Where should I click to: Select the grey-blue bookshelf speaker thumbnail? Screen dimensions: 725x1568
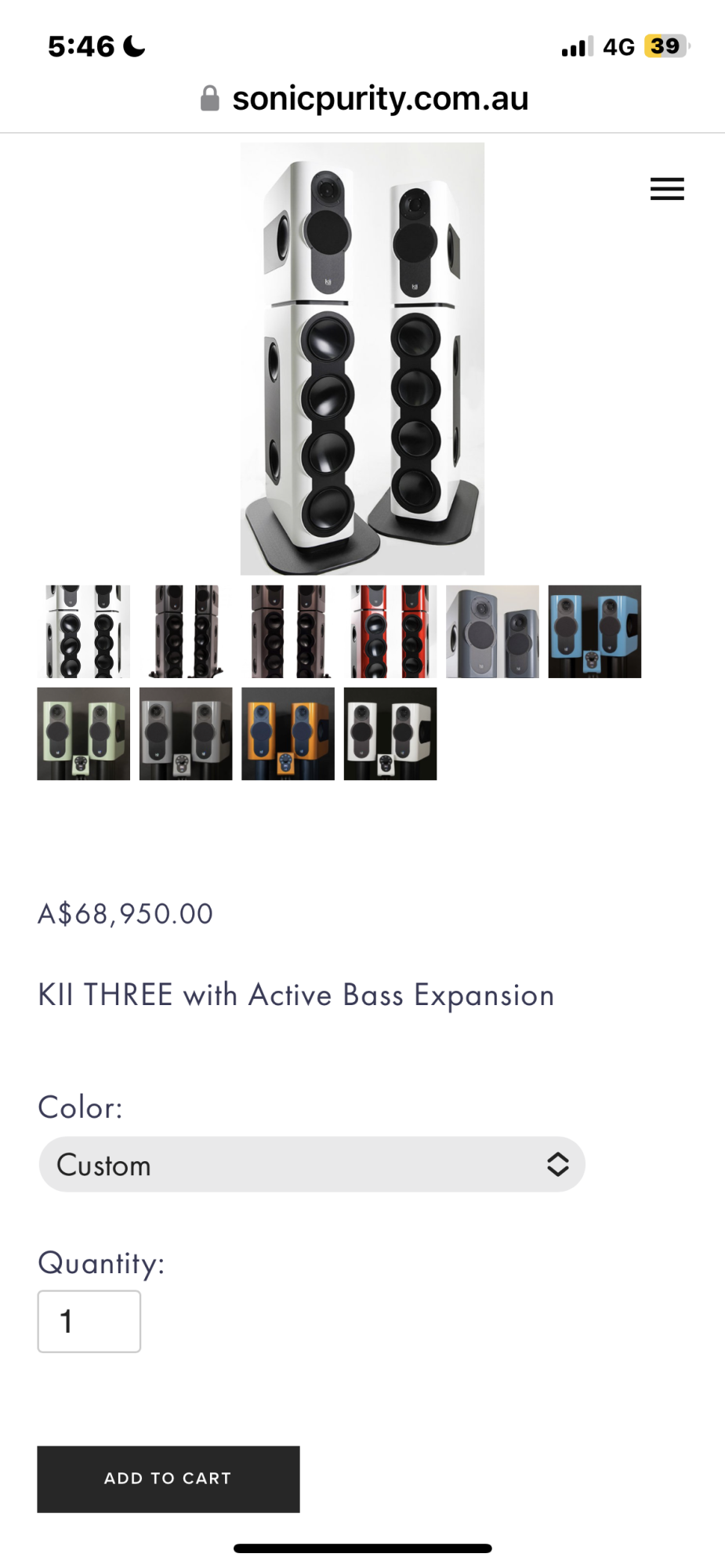tap(493, 631)
